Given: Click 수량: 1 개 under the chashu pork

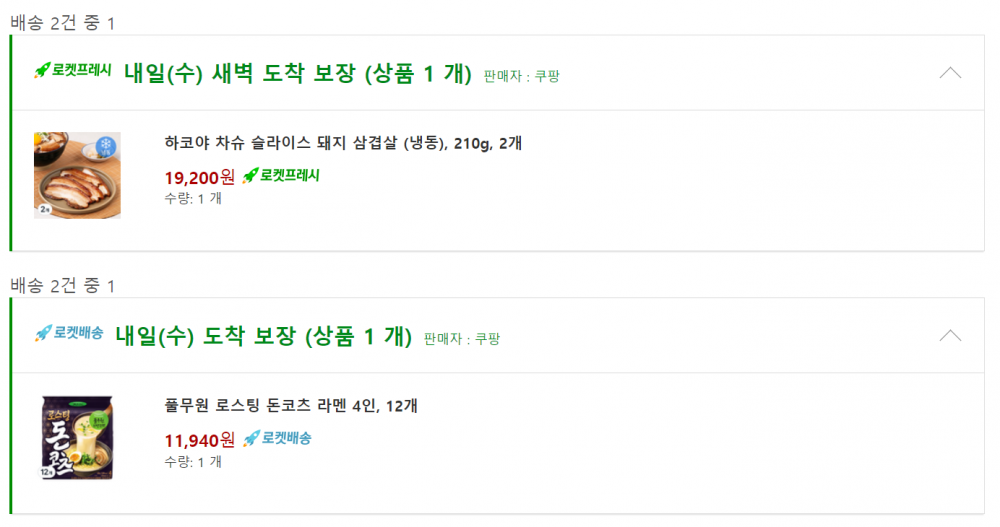Looking at the screenshot, I should coord(193,199).
